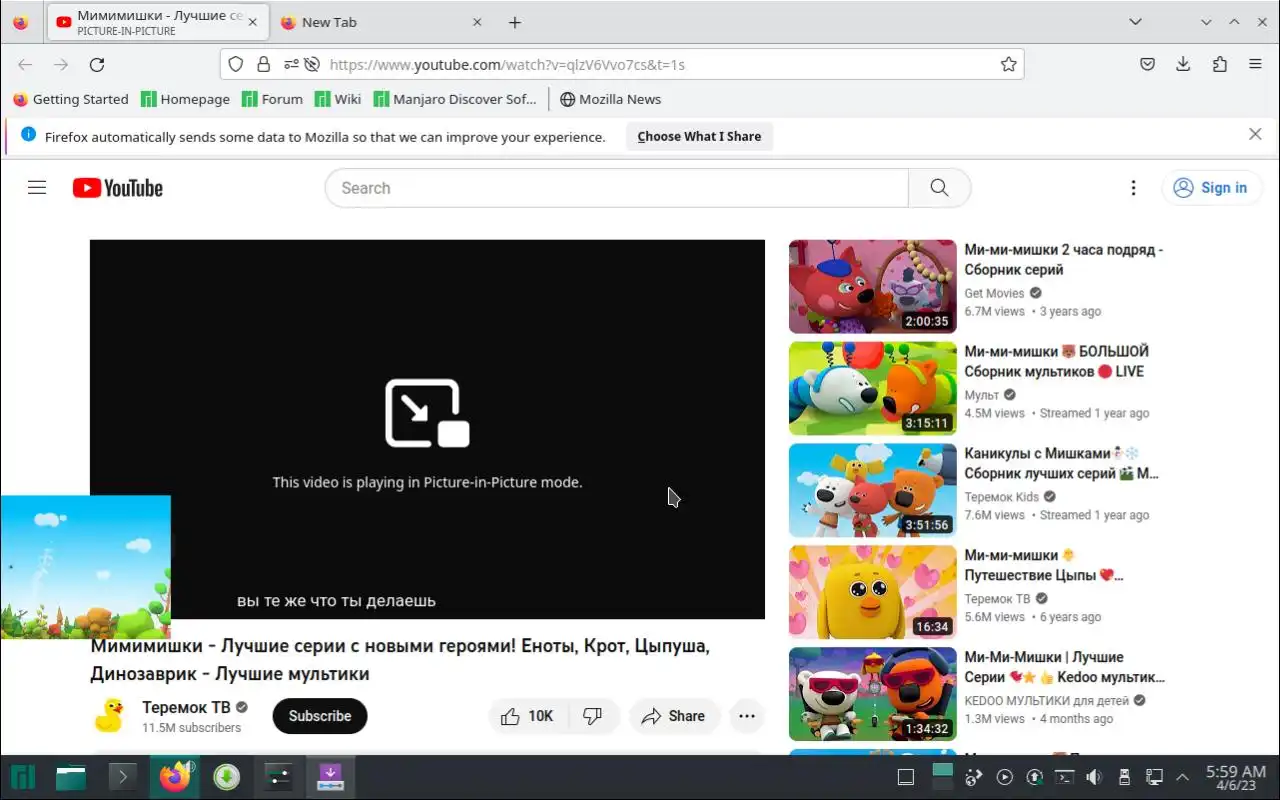Open green download app in taskbar
This screenshot has height=800, width=1280.
(227, 776)
